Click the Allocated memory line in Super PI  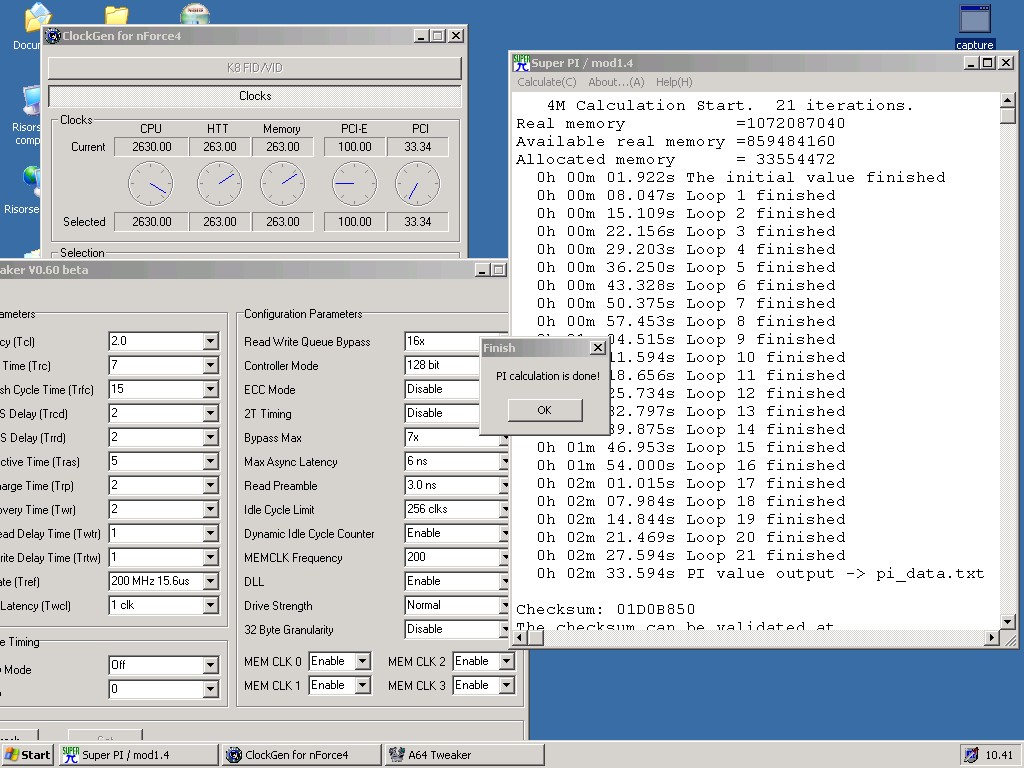click(675, 160)
